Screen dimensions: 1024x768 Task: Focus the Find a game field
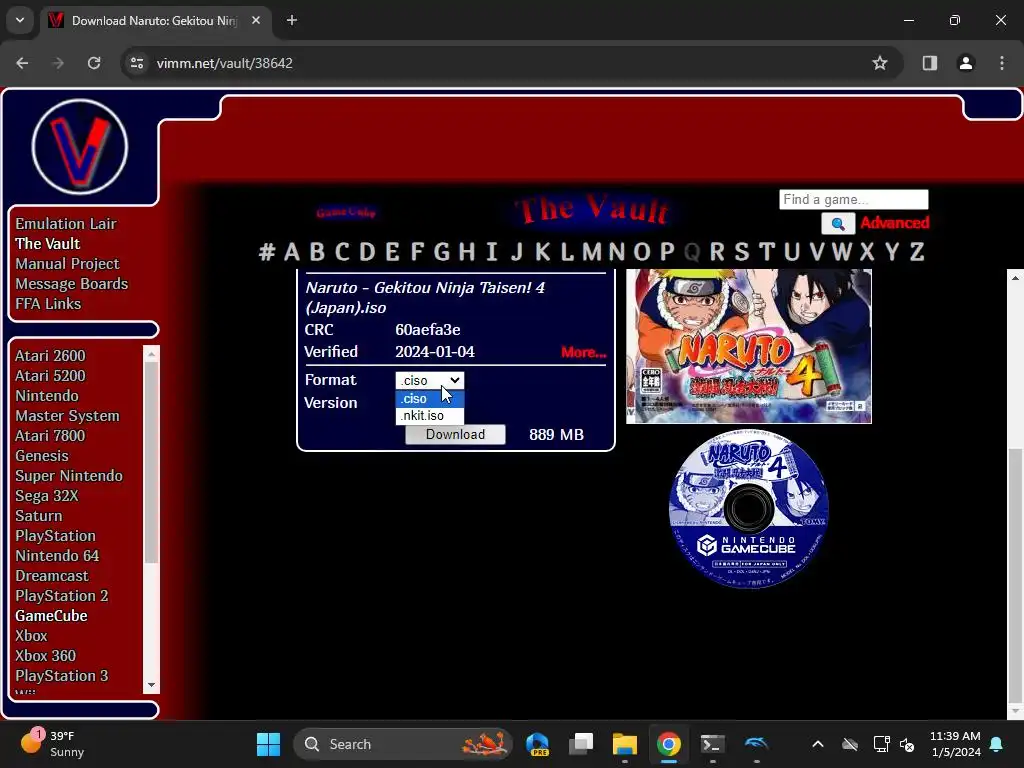(854, 199)
